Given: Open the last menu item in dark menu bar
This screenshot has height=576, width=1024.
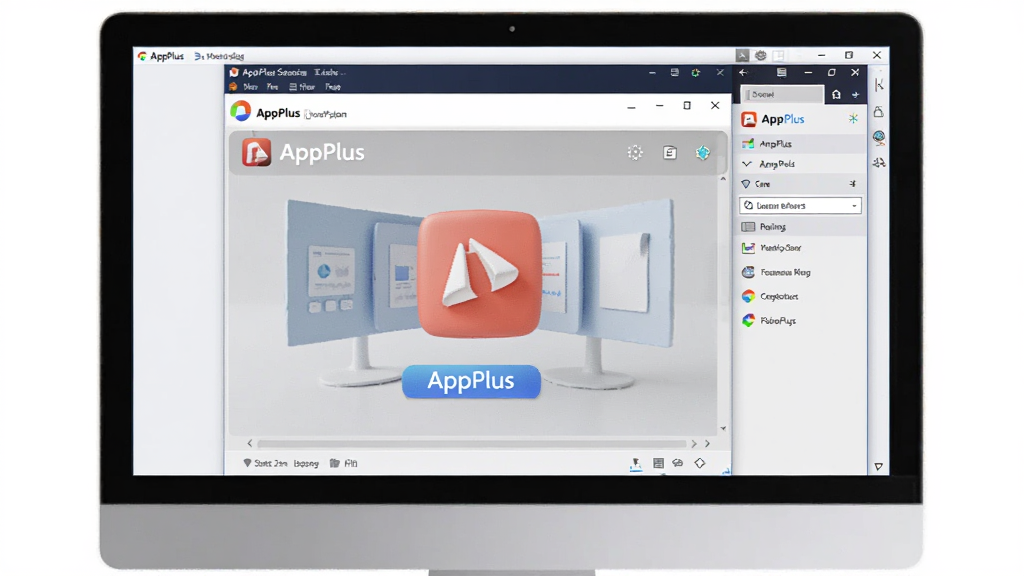Looking at the screenshot, I should coord(332,87).
